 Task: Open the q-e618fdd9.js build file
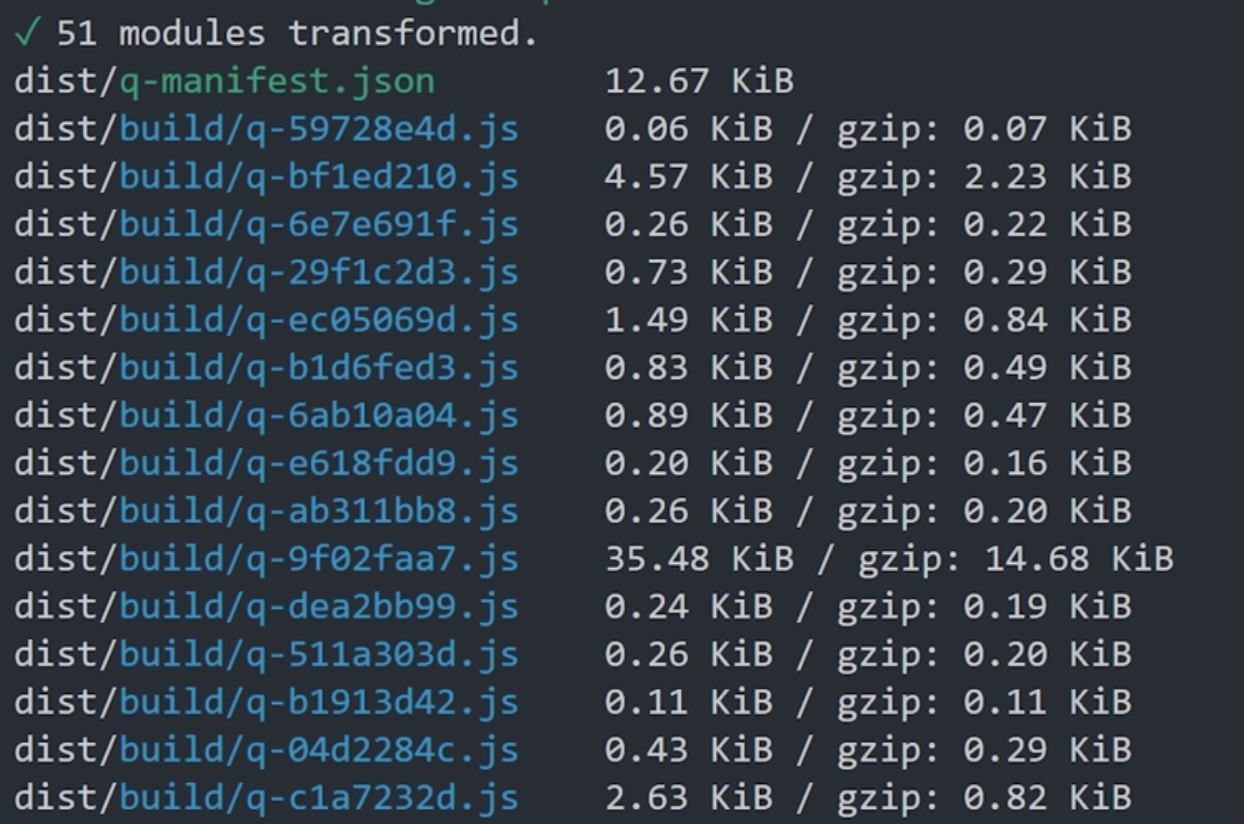266,463
